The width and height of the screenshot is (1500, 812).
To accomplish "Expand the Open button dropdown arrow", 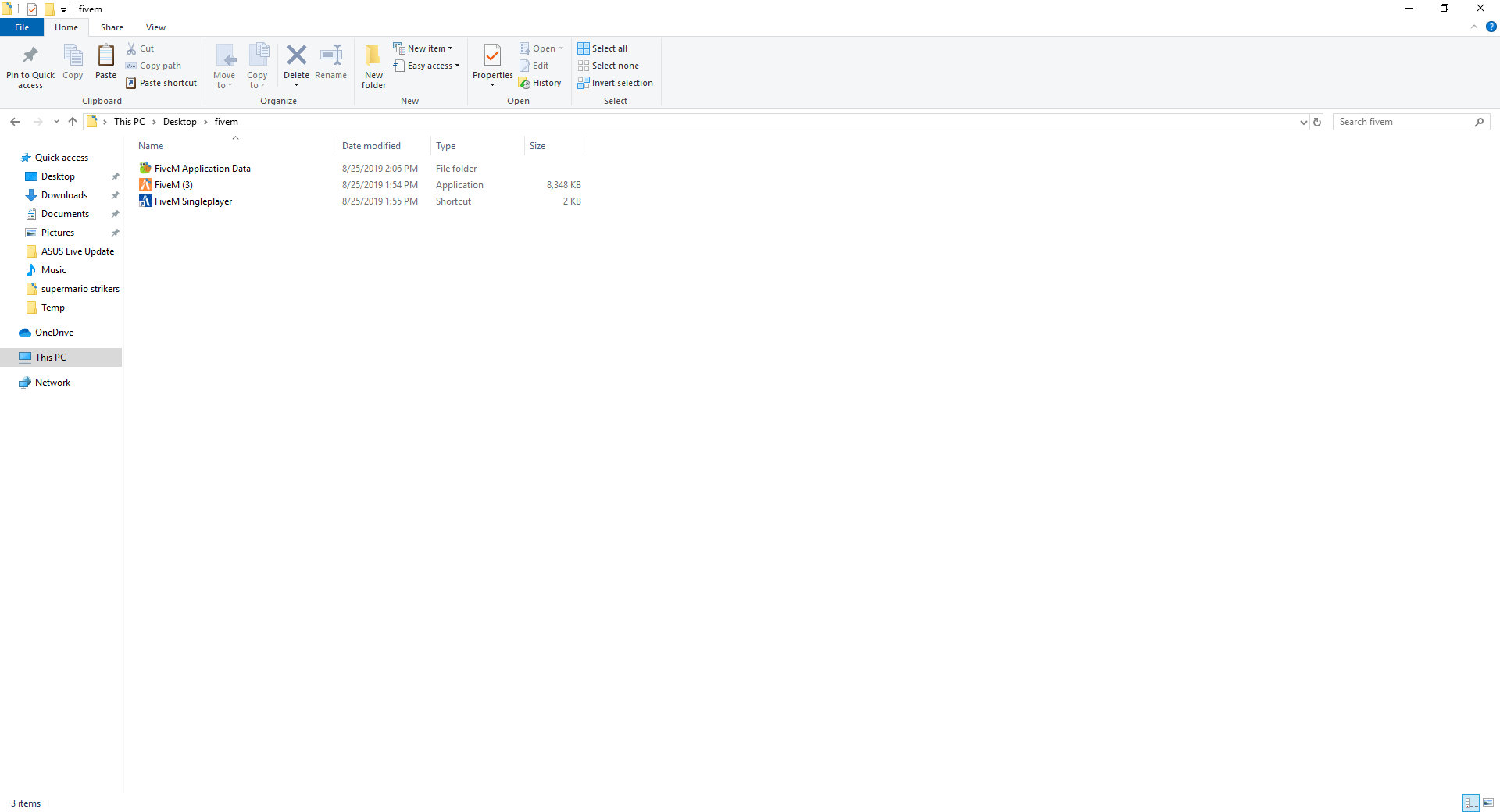I will (561, 48).
